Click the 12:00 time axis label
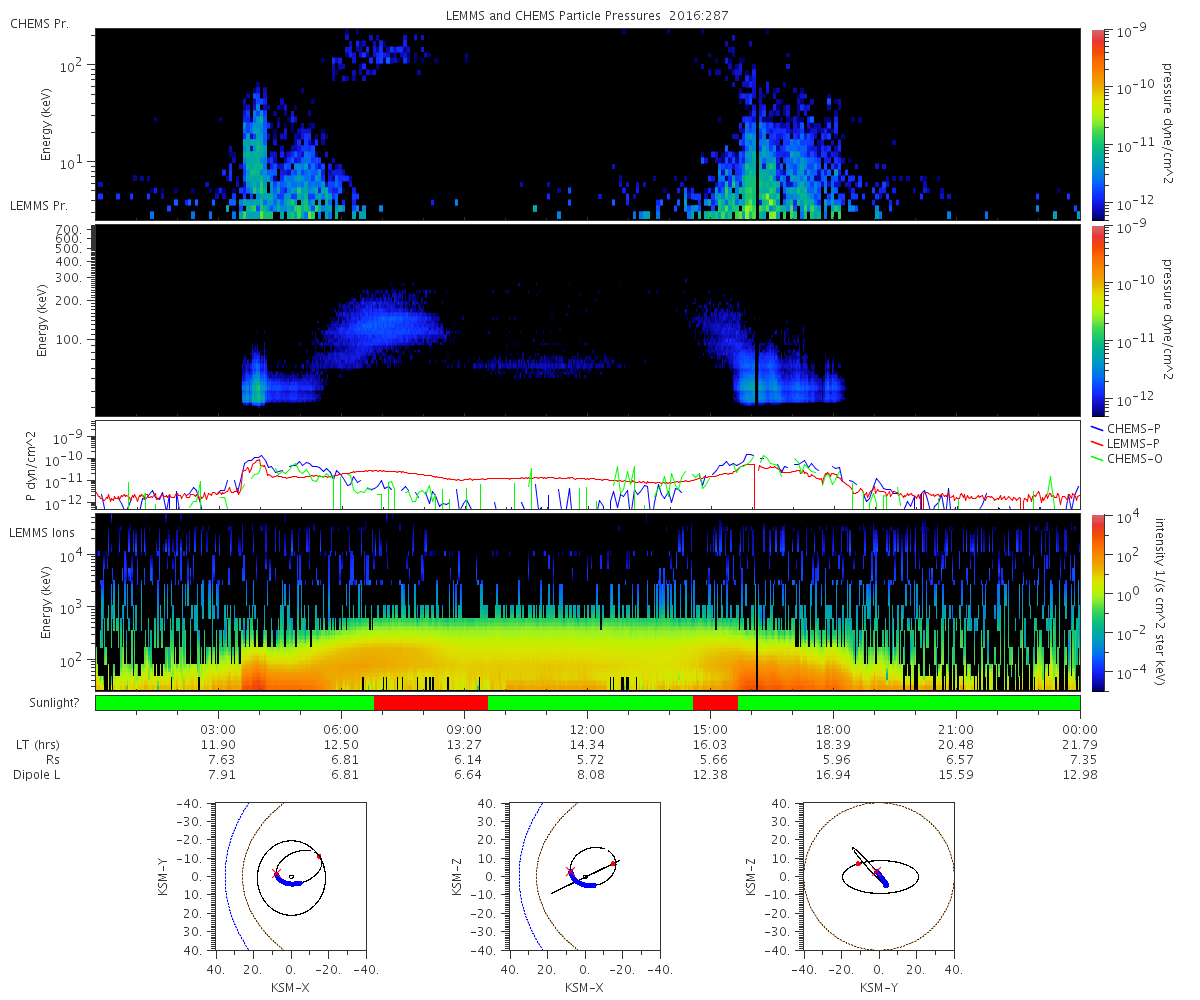This screenshot has height=1000, width=1200. [x=587, y=729]
